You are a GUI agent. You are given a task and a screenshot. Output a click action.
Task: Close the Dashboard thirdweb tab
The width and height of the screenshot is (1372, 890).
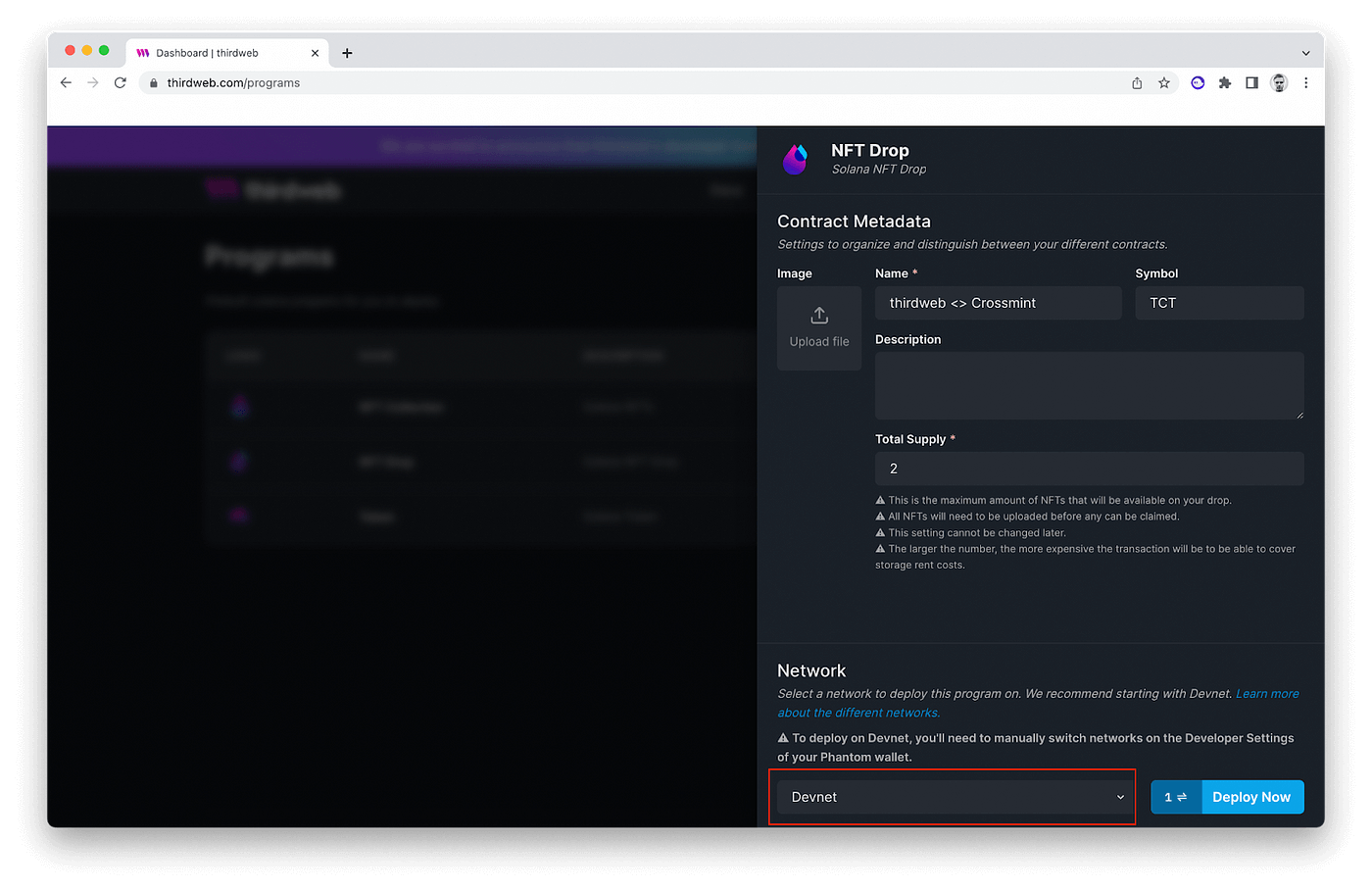tap(315, 53)
